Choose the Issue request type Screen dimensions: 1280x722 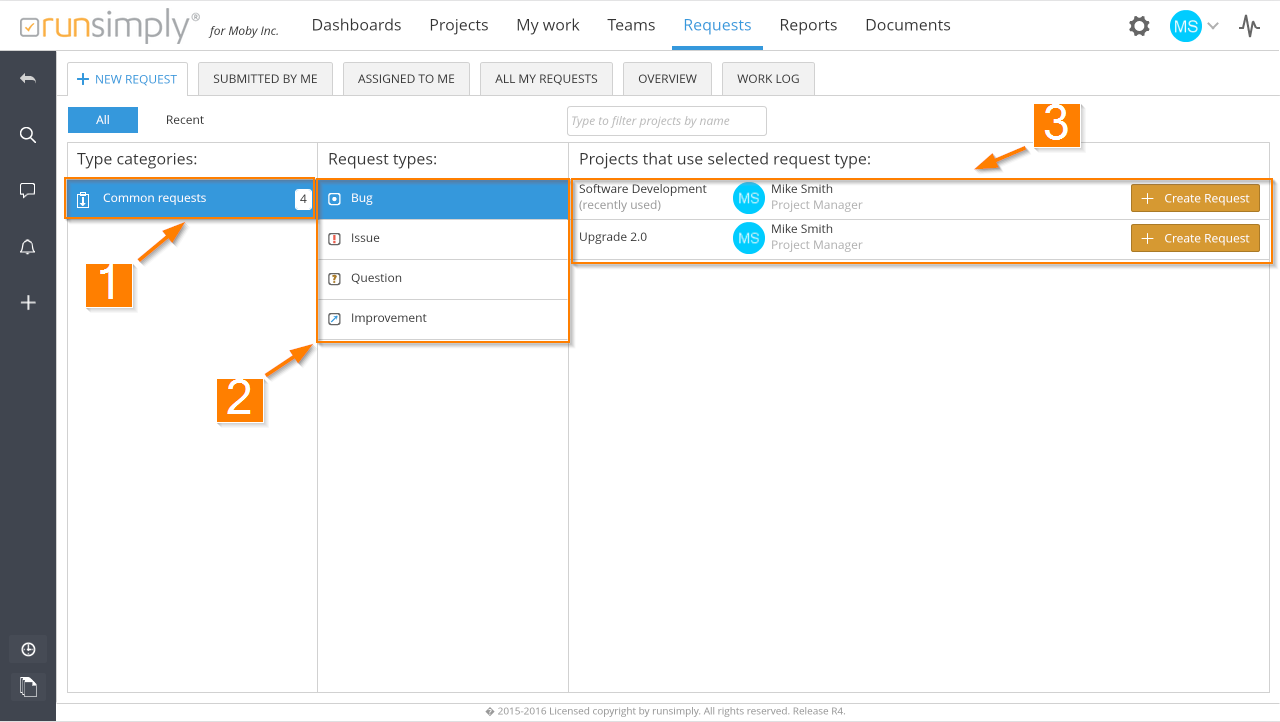click(443, 239)
